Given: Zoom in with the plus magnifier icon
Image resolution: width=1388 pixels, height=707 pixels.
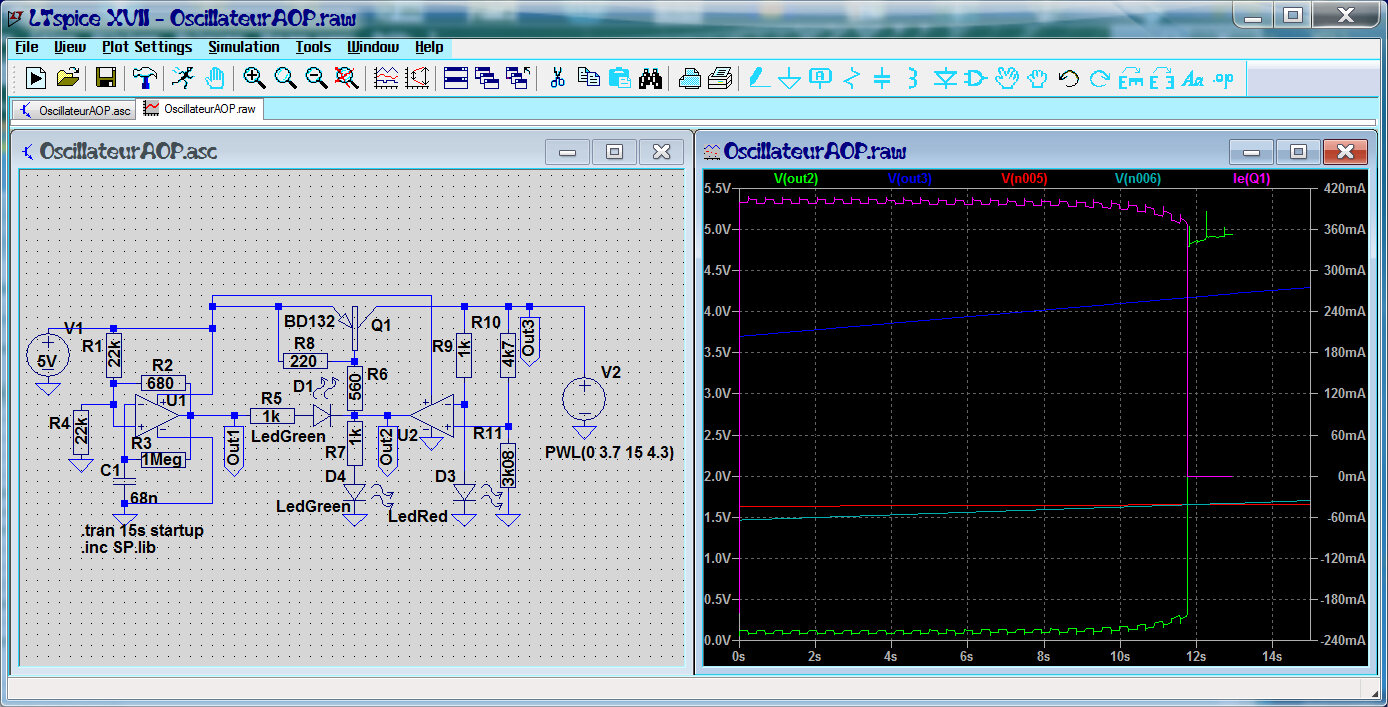Looking at the screenshot, I should (254, 77).
